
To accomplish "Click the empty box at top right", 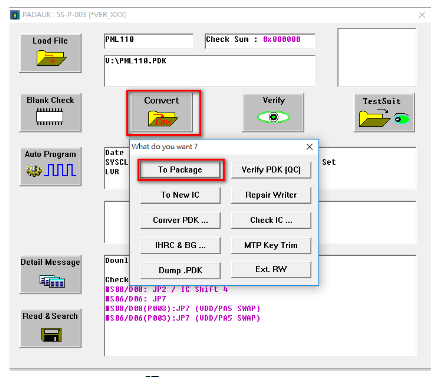I will click(377, 57).
